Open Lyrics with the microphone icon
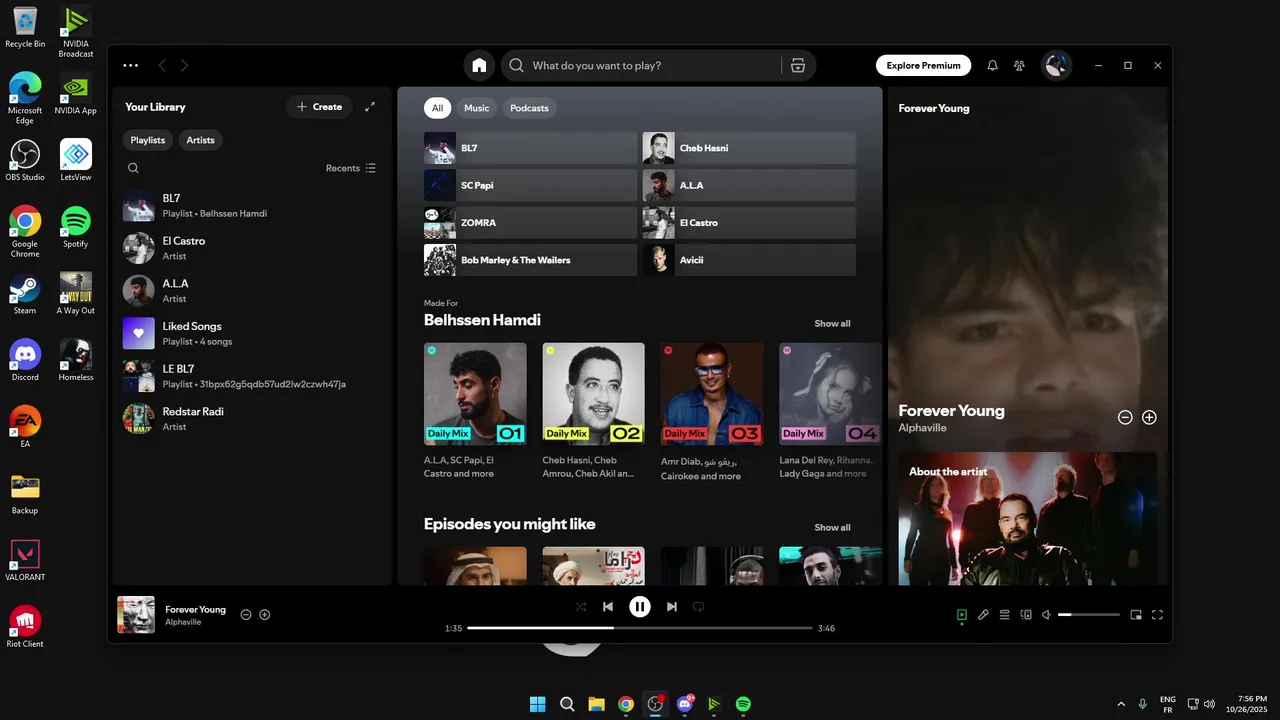The image size is (1280, 720). tap(983, 615)
